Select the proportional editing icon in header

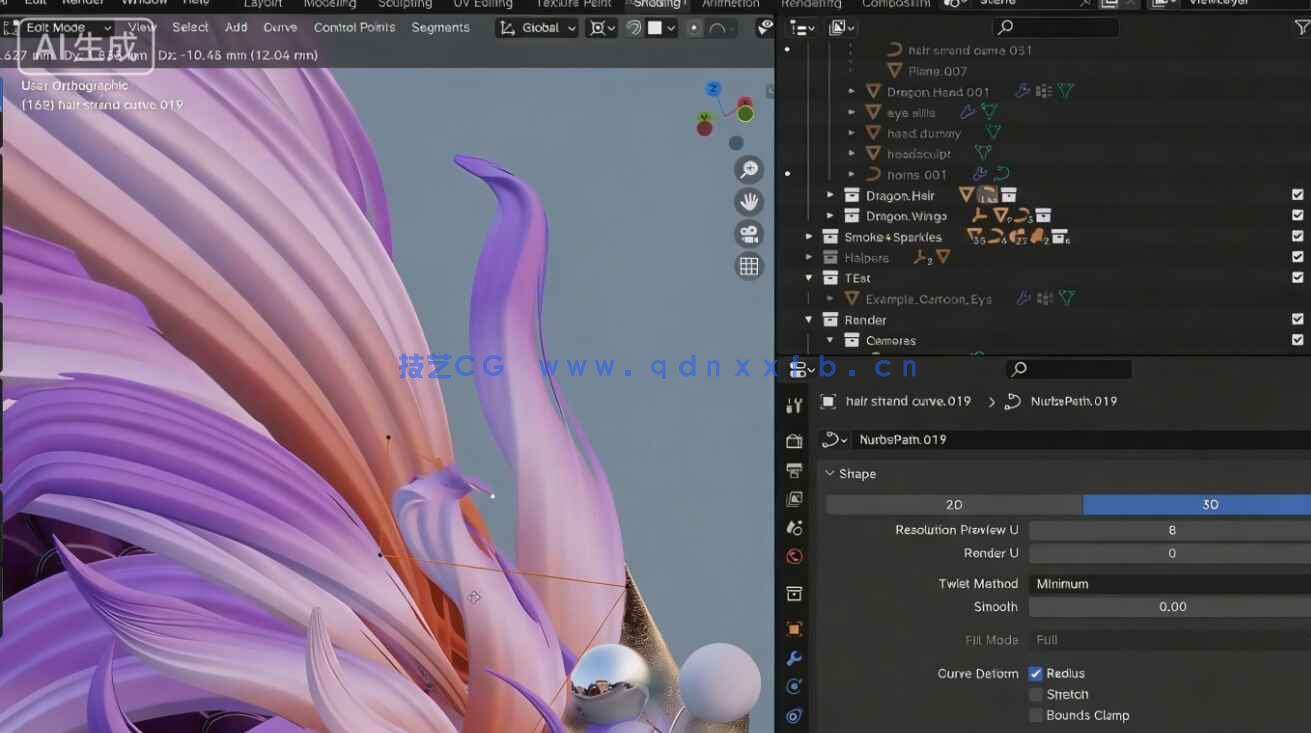pyautogui.click(x=694, y=27)
